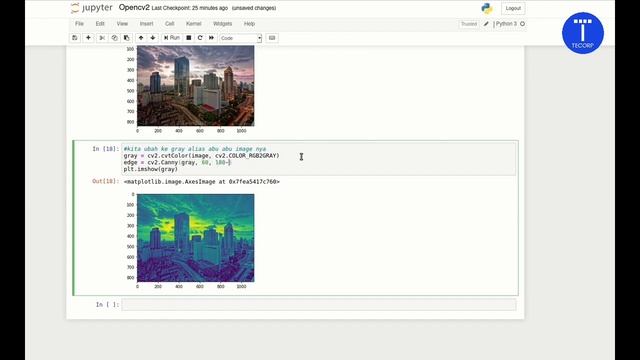
Task: Run the selected cell
Action: pos(172,38)
